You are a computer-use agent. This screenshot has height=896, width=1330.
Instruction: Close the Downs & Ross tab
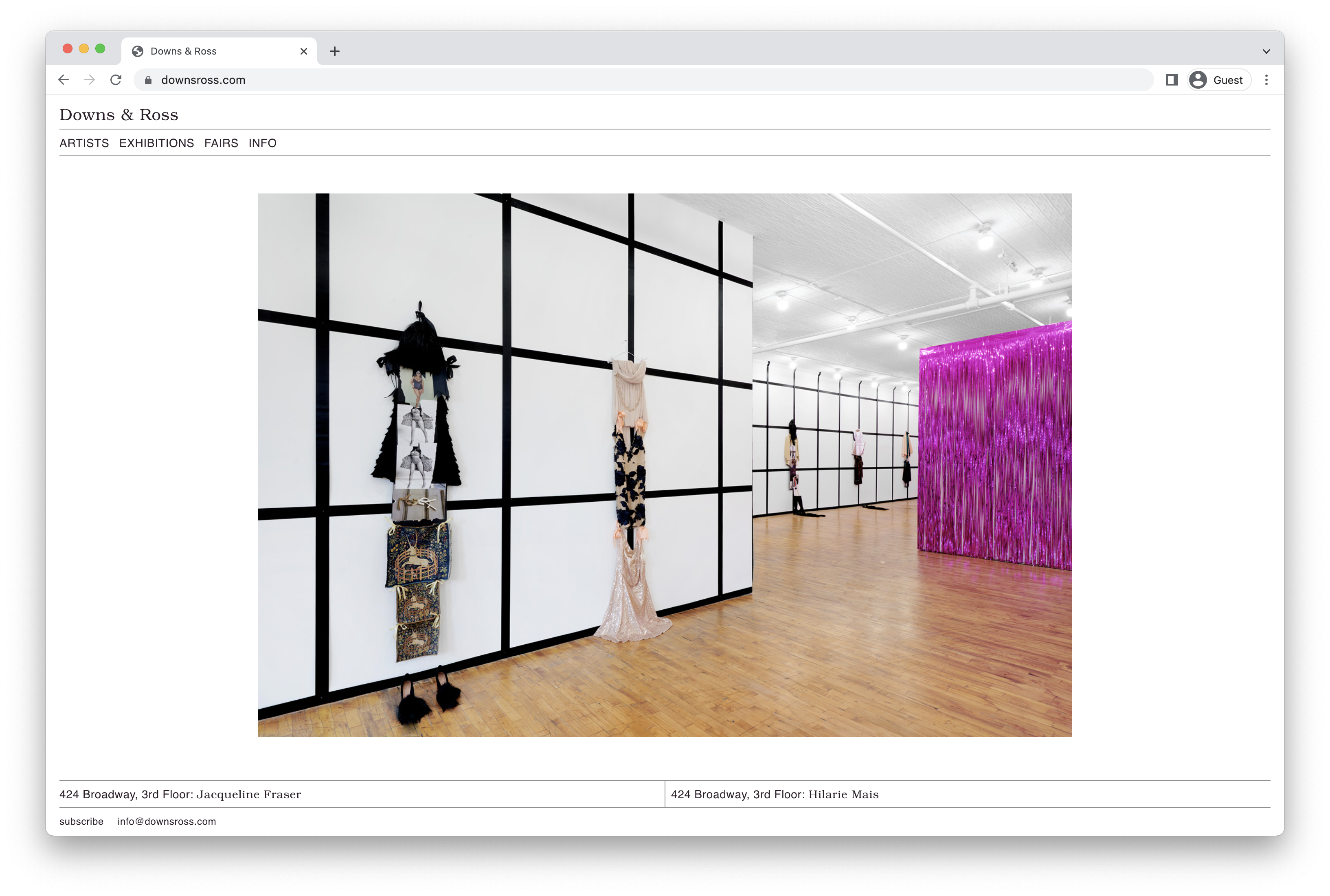pyautogui.click(x=304, y=51)
